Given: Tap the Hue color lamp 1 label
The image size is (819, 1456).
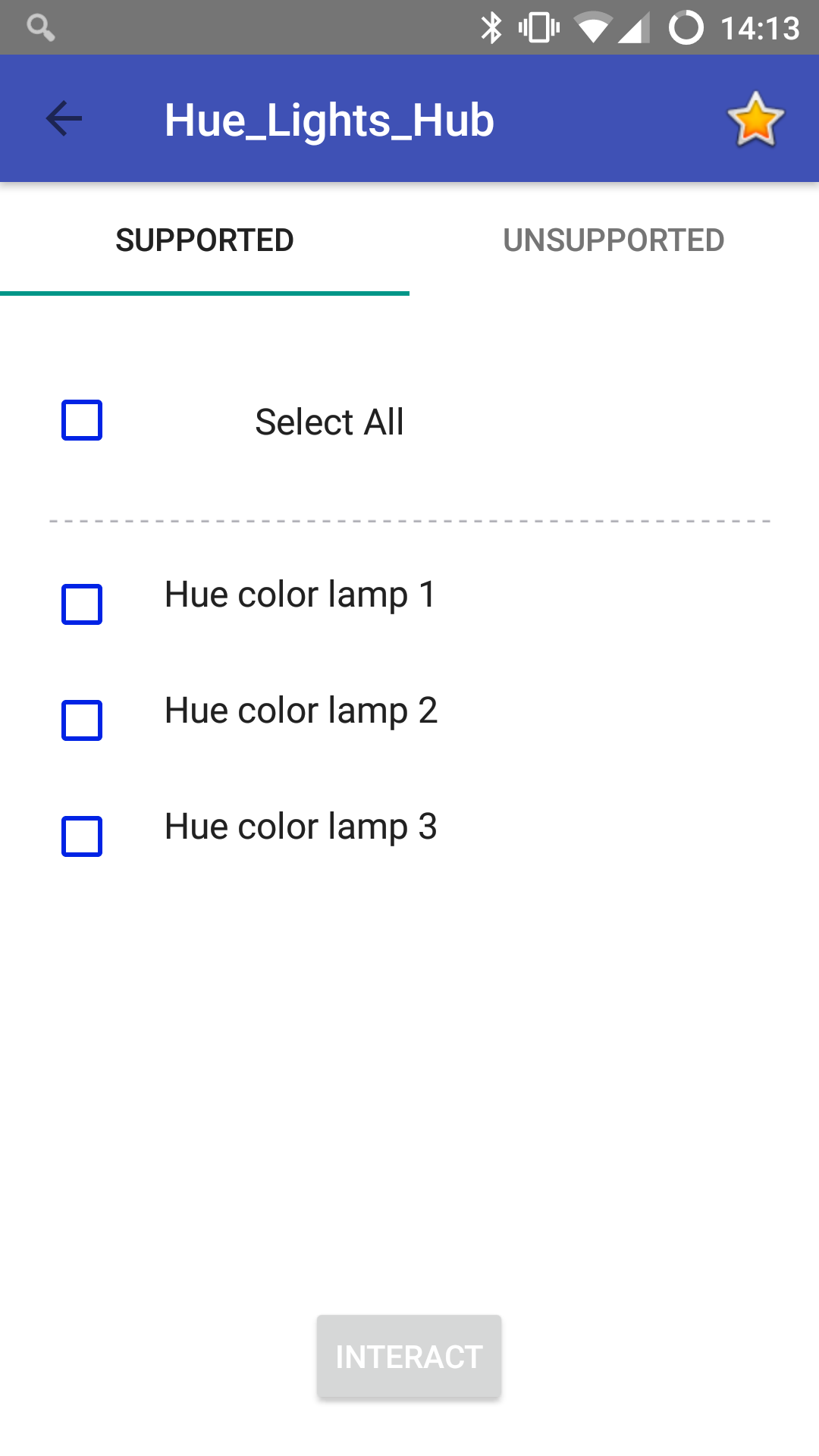Looking at the screenshot, I should tap(300, 595).
